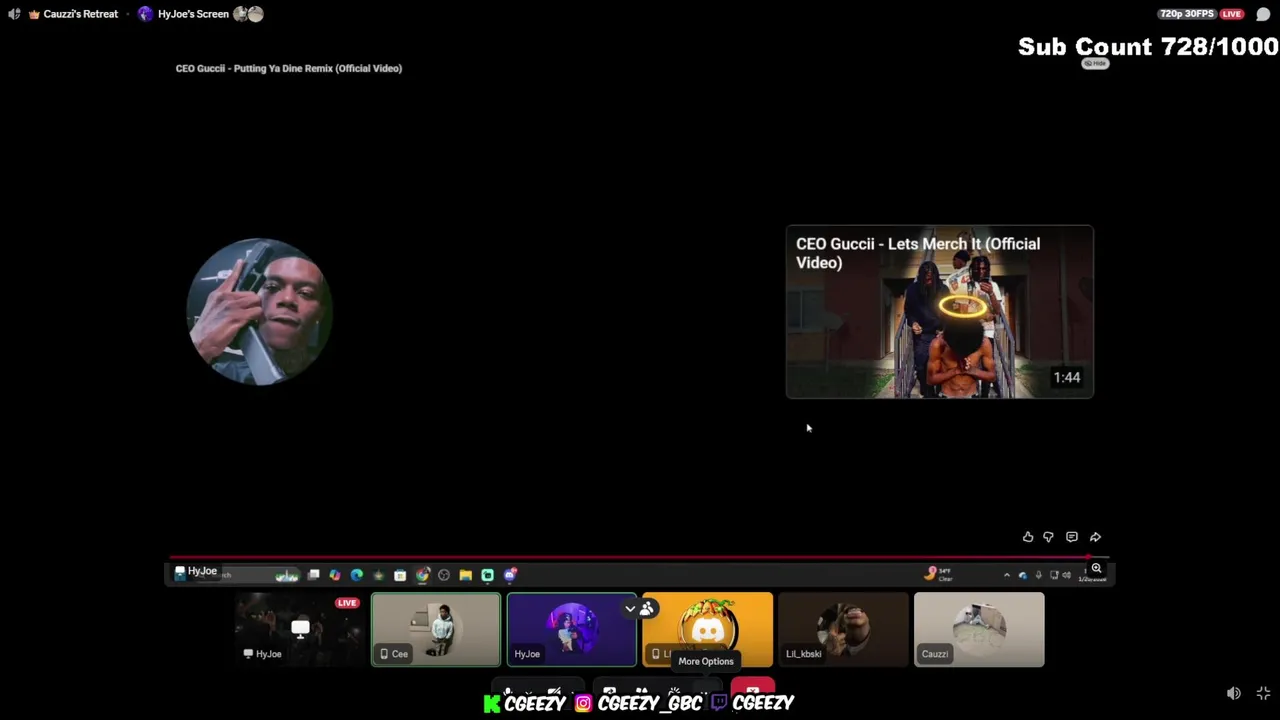The width and height of the screenshot is (1280, 720).
Task: Click the Cauzzi's Retreat channel name
Action: click(x=81, y=14)
